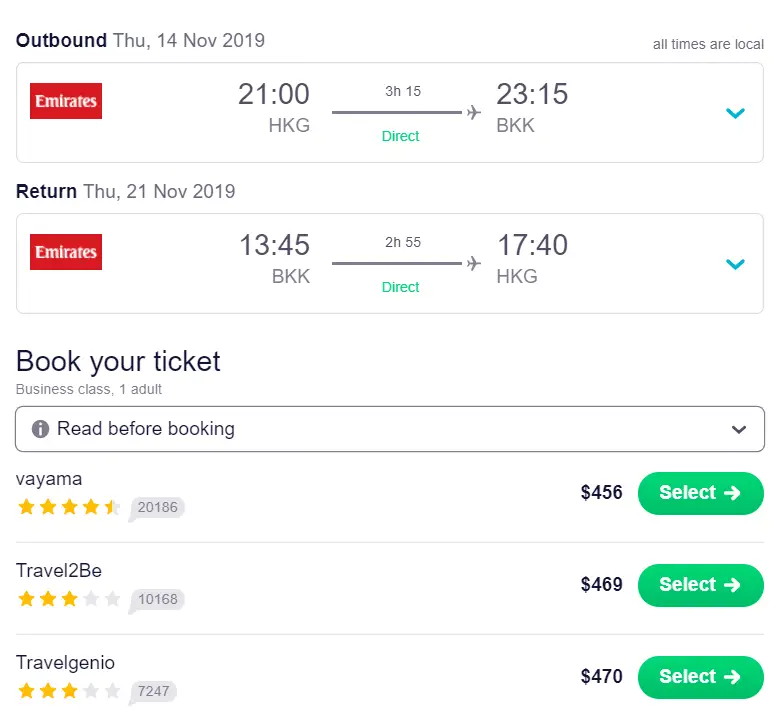Click the return Emirates airline logo

(66, 252)
